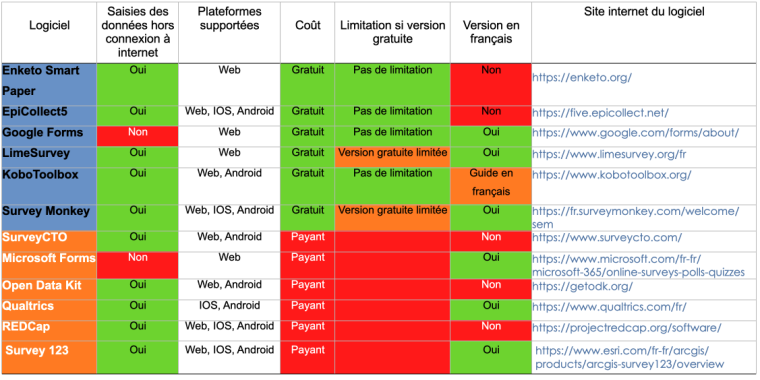Visit the projectredcap.org software link
This screenshot has width=760, height=380.
(x=627, y=328)
